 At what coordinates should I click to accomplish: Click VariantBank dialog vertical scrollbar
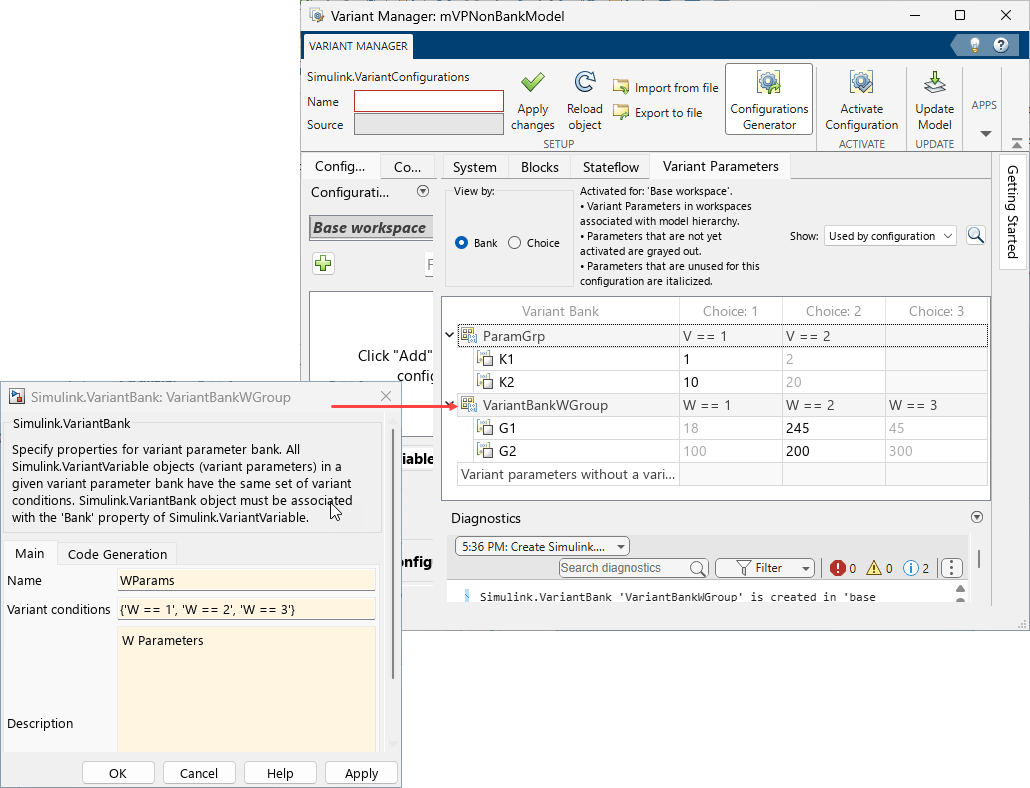[393, 555]
